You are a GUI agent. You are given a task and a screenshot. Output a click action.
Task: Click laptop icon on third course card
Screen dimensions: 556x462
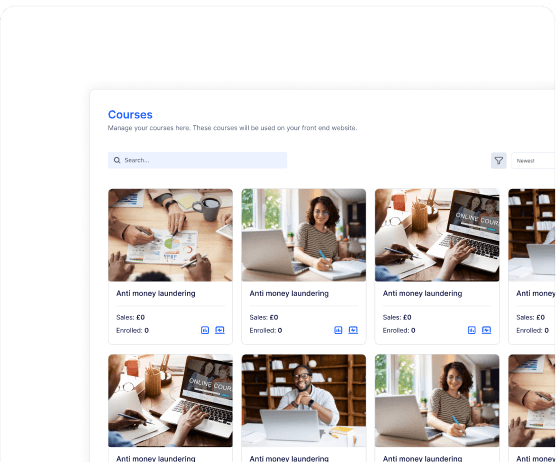click(x=486, y=330)
